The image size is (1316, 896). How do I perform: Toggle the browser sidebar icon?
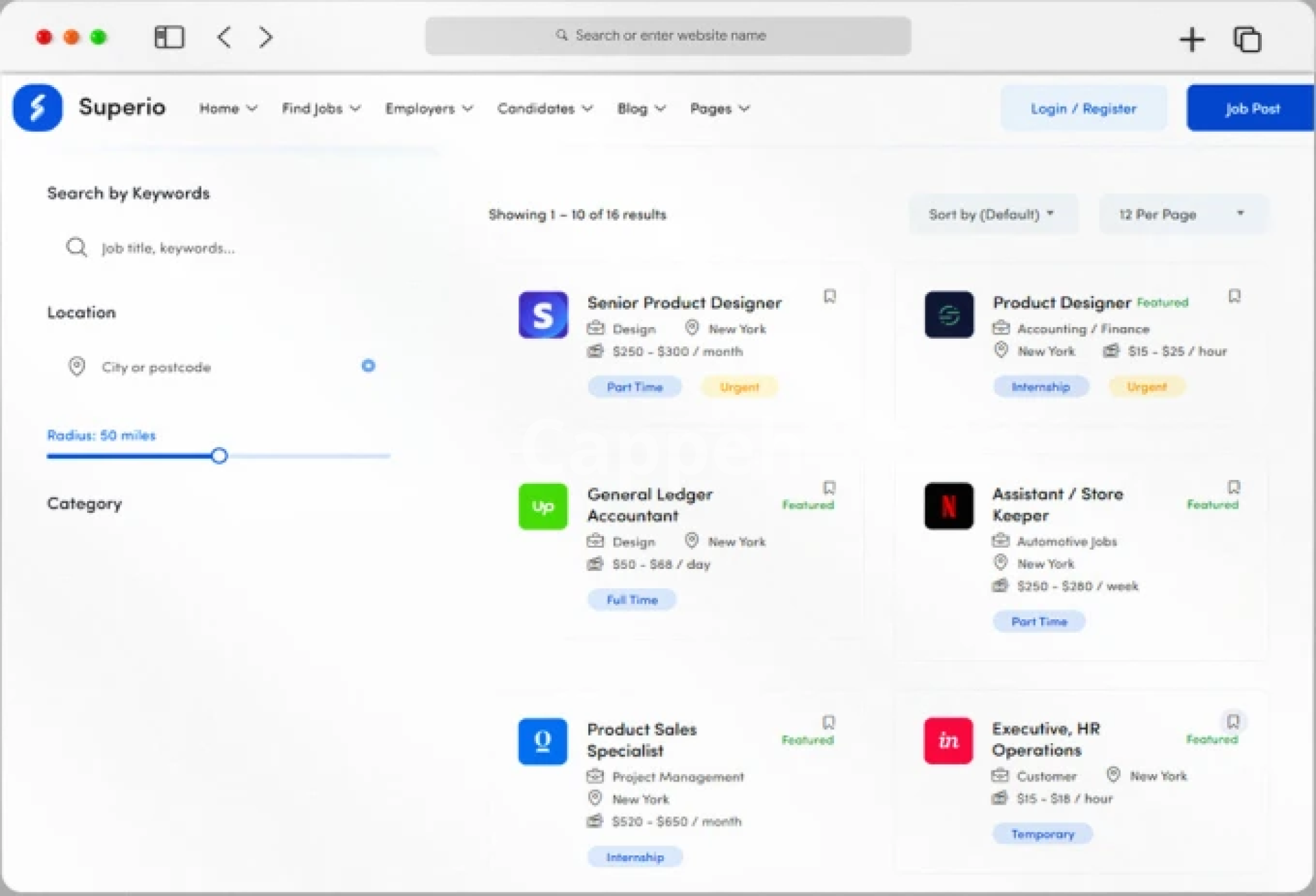(x=169, y=37)
